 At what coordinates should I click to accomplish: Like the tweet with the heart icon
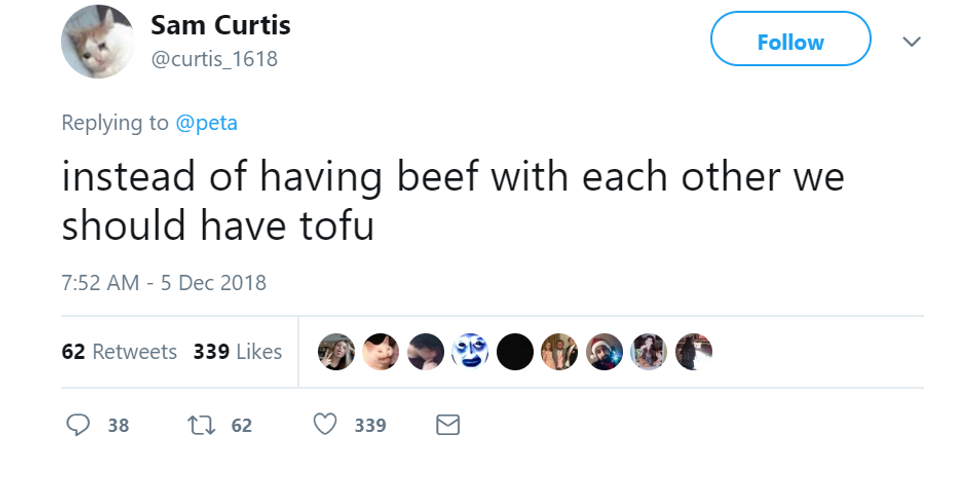tap(325, 425)
